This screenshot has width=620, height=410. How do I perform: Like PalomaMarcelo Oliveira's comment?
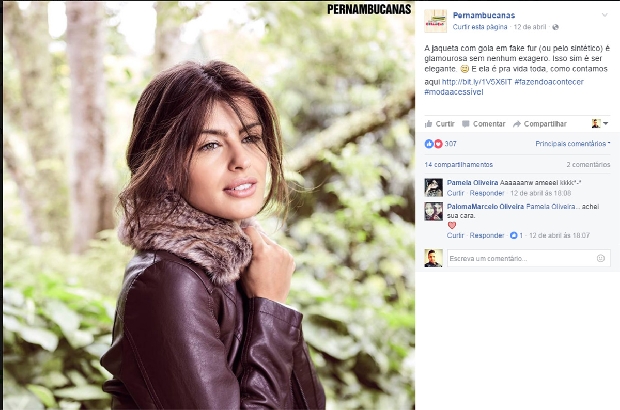[455, 235]
